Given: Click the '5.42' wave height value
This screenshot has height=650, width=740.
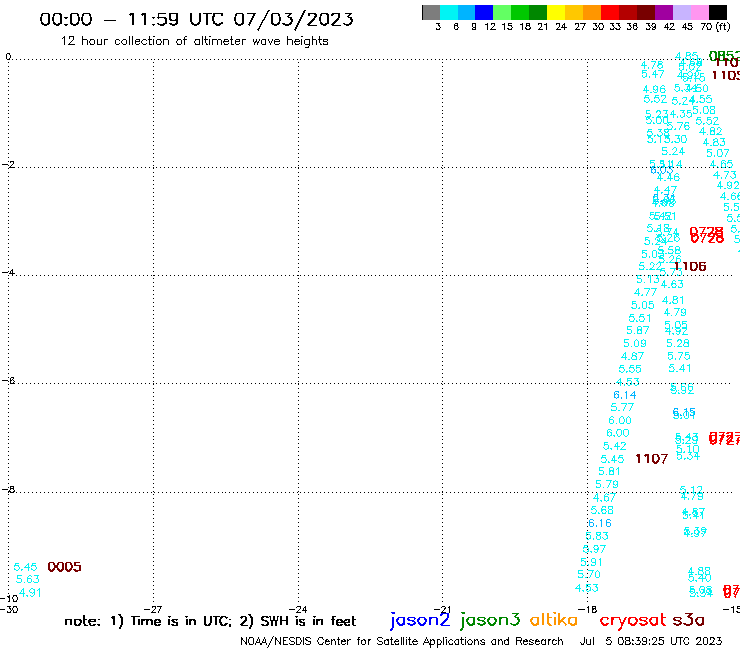Looking at the screenshot, I should (x=614, y=446).
